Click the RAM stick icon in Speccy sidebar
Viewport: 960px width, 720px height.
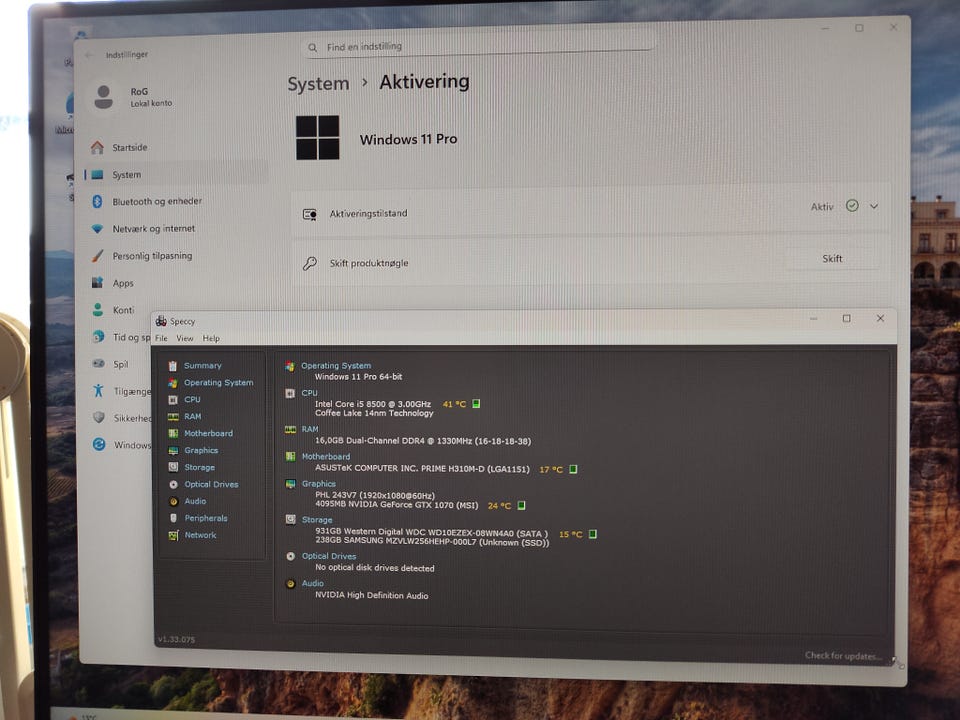coord(173,416)
